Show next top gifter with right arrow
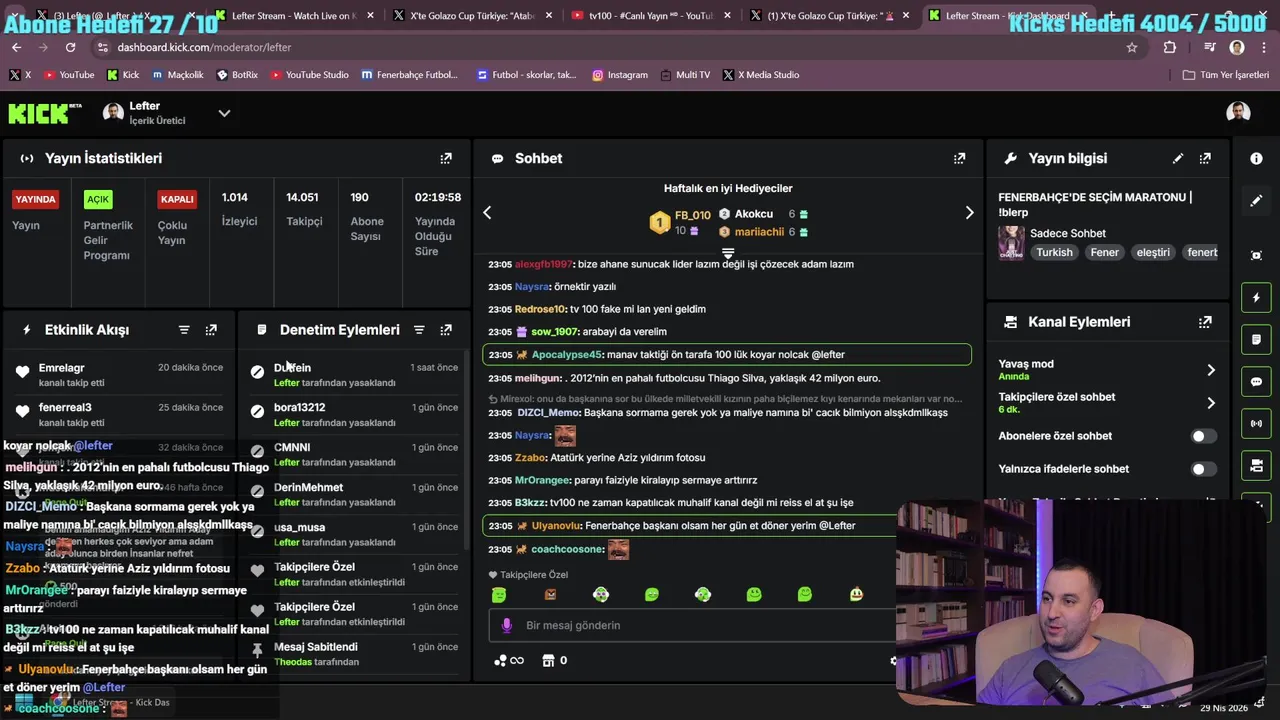This screenshot has width=1280, height=720. tap(969, 212)
